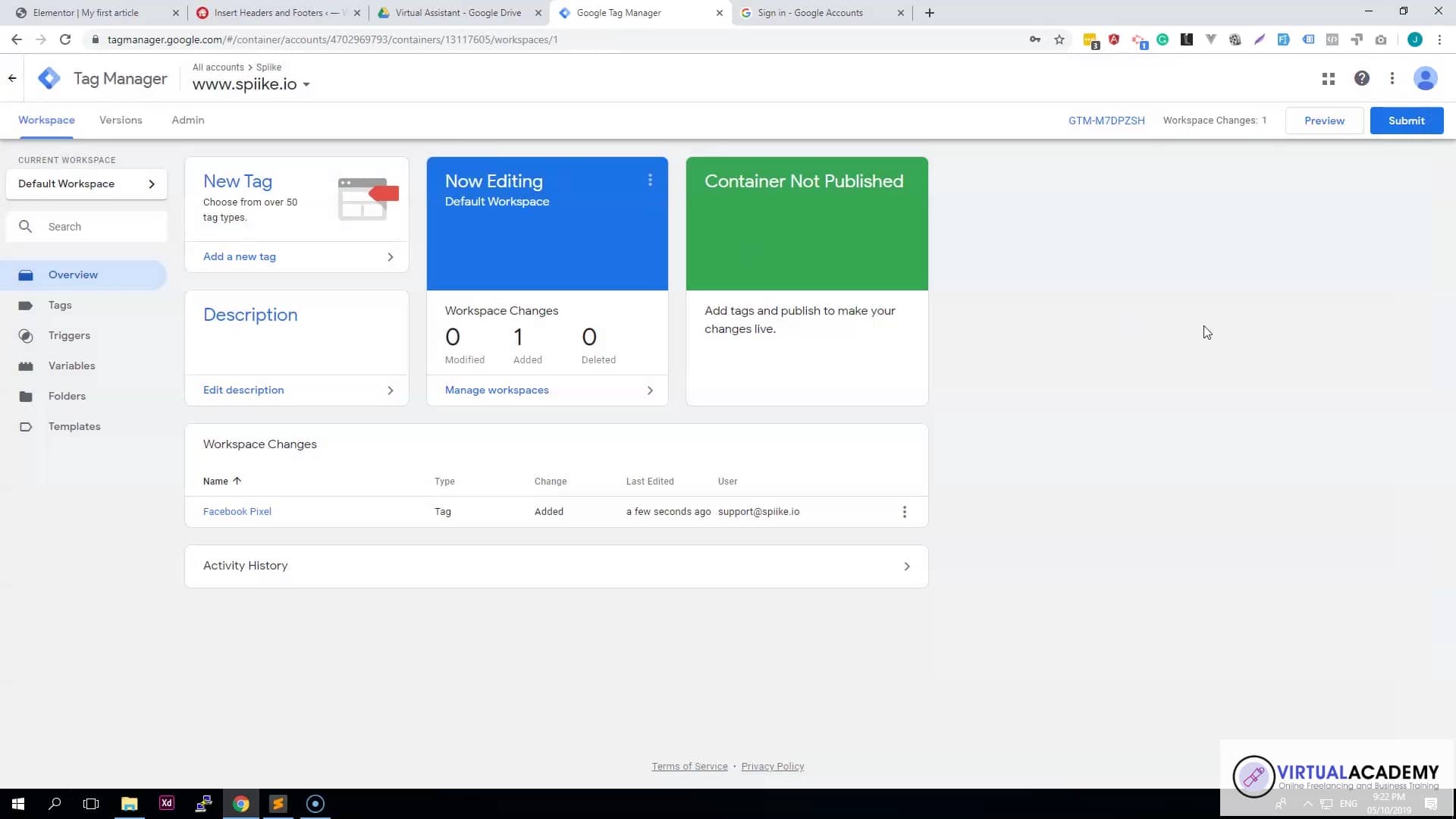This screenshot has height=819, width=1456.
Task: Click the Manage workspaces chevron
Action: tap(650, 391)
